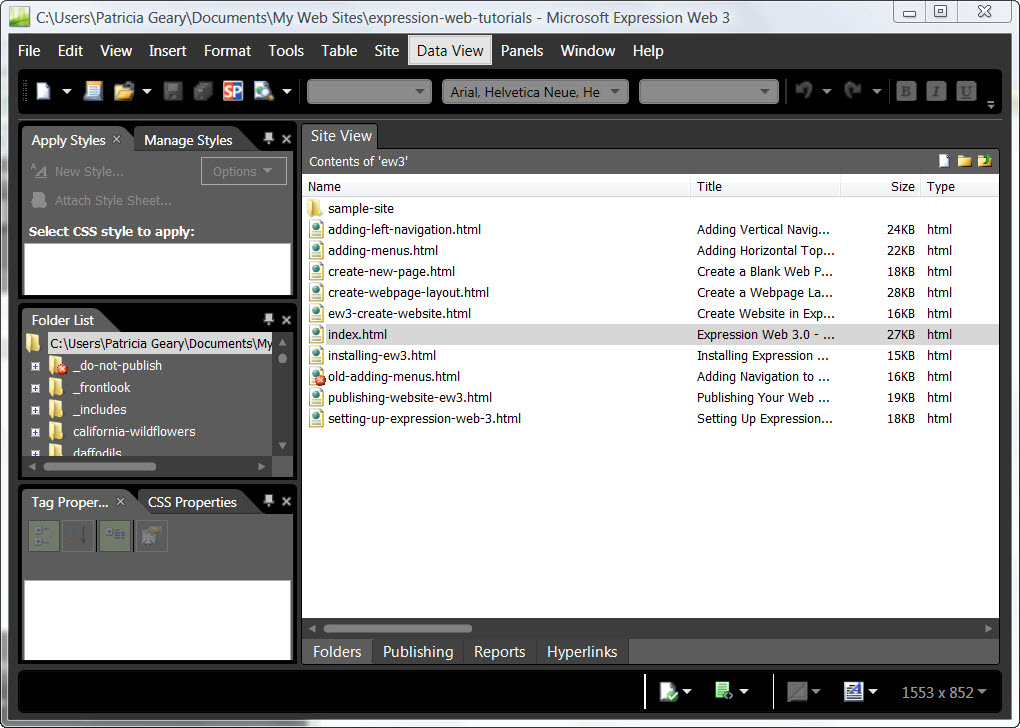Sort files by the Size column header
This screenshot has width=1020, height=728.
[x=880, y=186]
